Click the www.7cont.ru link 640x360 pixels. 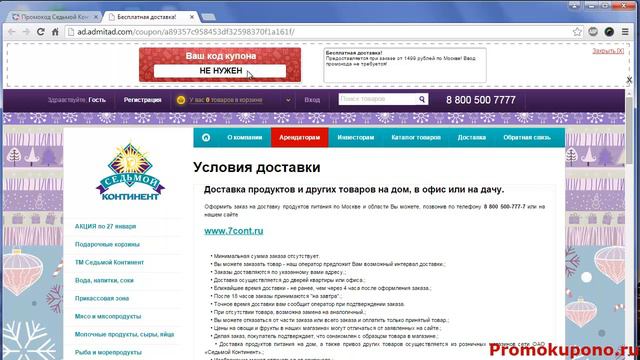[x=234, y=231]
